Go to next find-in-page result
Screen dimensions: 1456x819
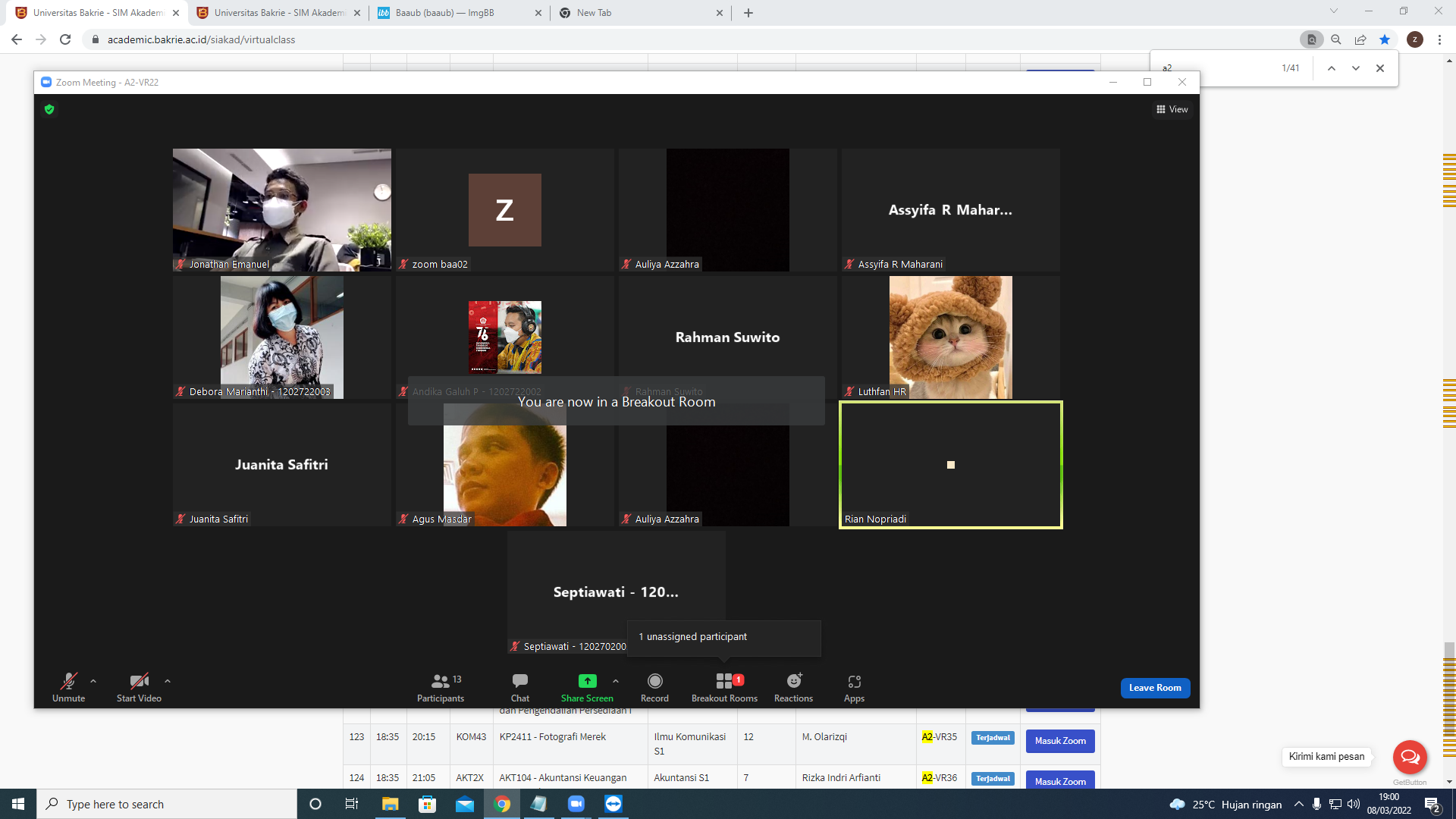tap(1356, 68)
